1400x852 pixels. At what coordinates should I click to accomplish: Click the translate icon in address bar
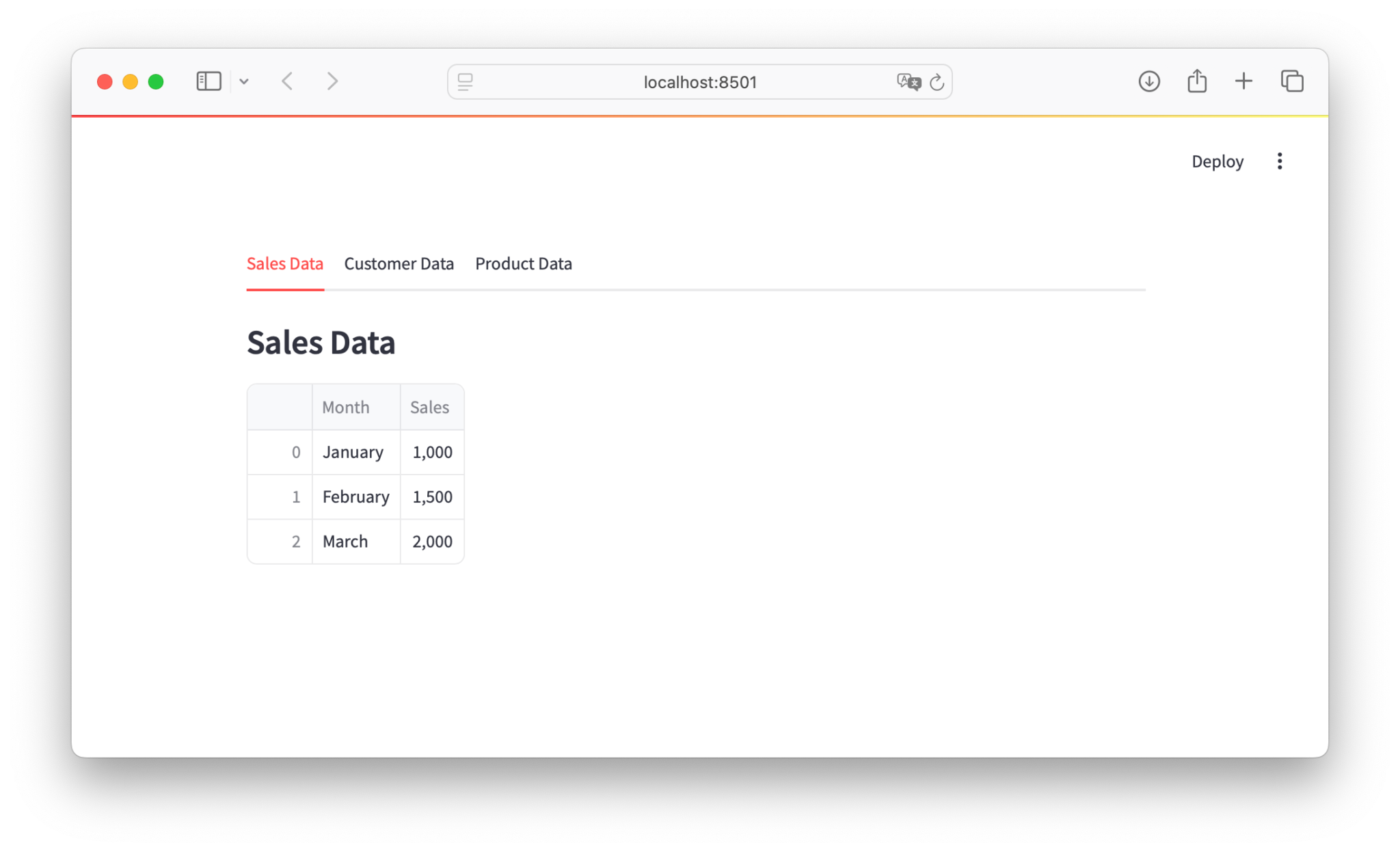908,82
